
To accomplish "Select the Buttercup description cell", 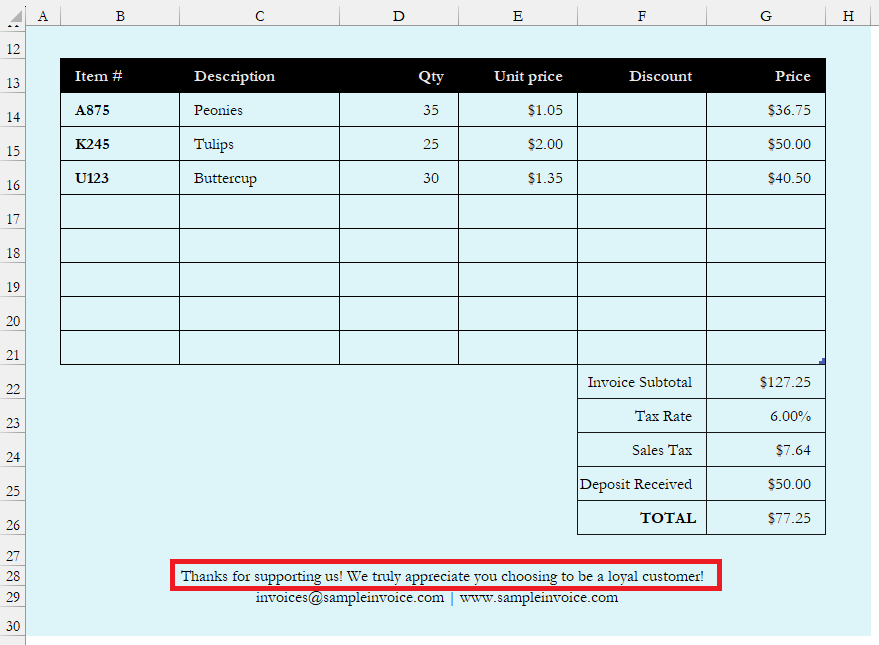I will point(260,178).
